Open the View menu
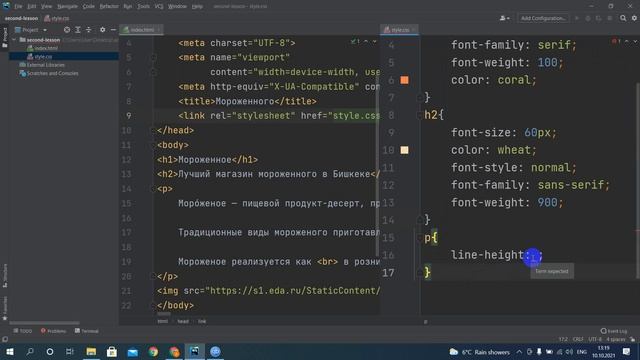This screenshot has height=360, width=640. (x=46, y=7)
